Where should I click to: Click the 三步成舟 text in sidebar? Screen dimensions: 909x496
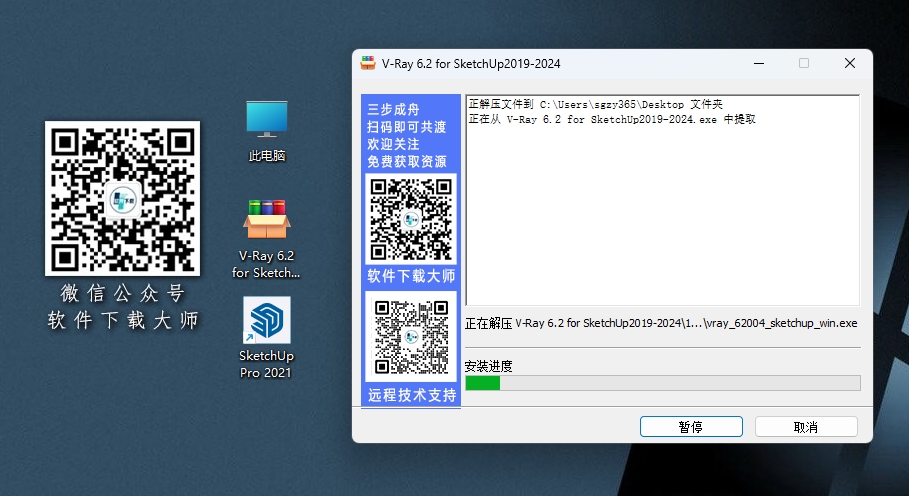pyautogui.click(x=393, y=110)
